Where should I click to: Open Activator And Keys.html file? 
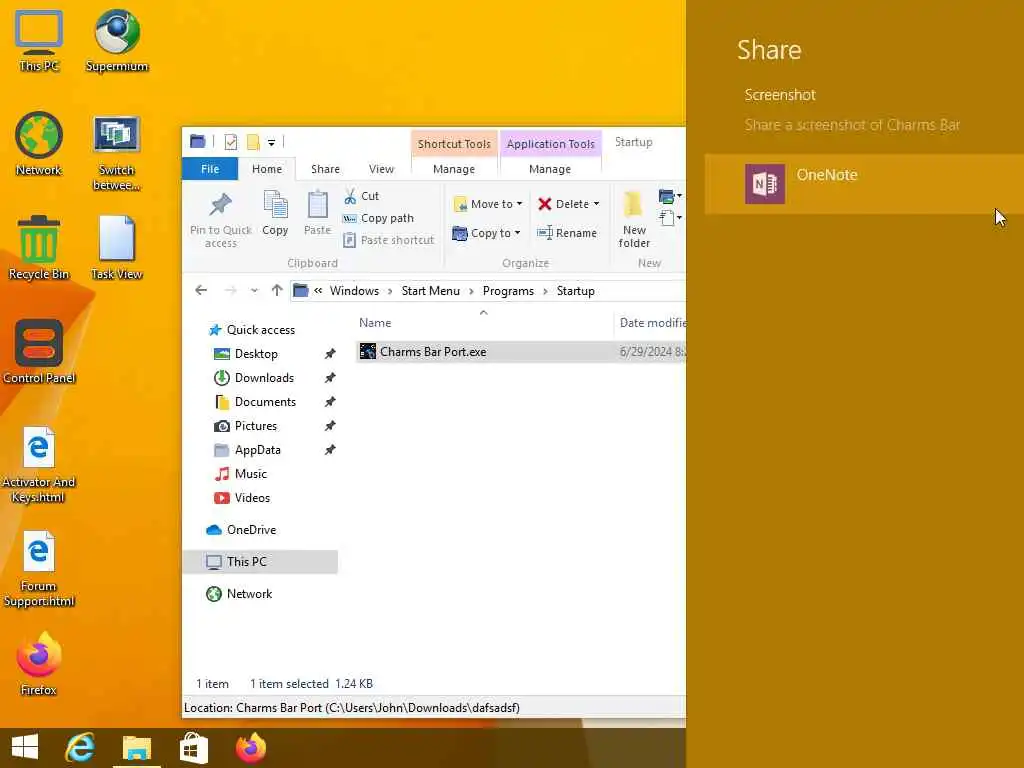39,464
